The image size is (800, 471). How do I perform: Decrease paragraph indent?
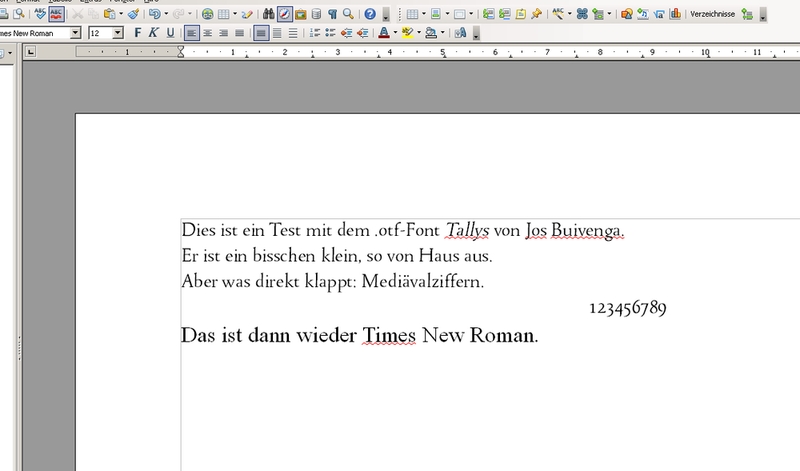tap(346, 33)
